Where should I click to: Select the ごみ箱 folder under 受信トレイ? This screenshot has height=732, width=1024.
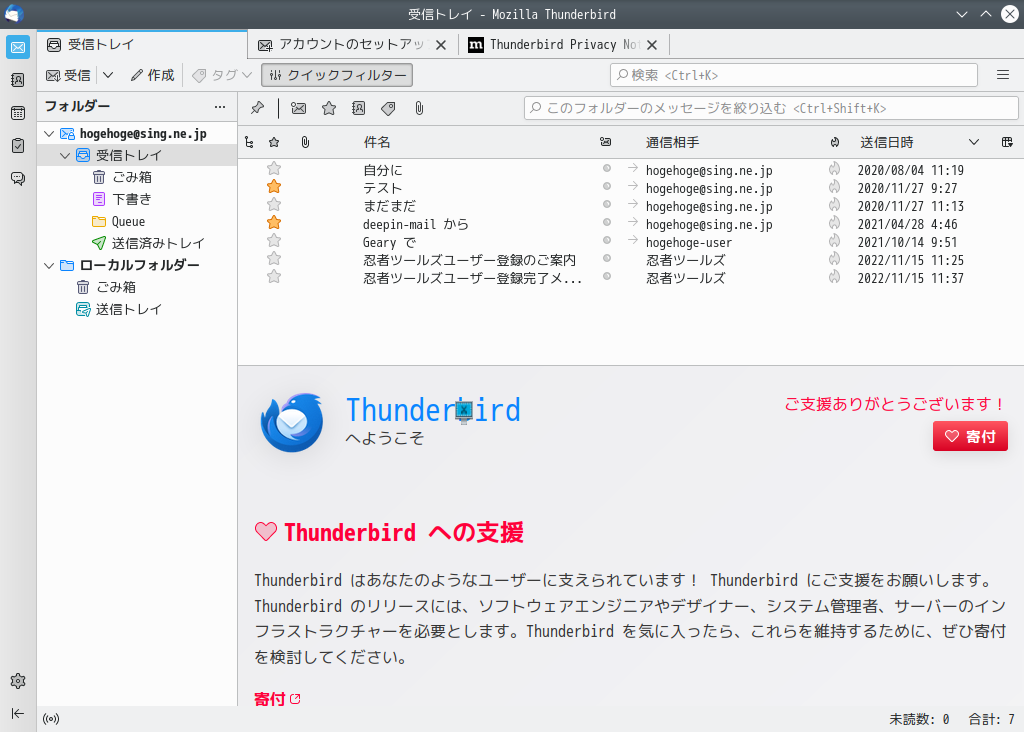pos(137,178)
